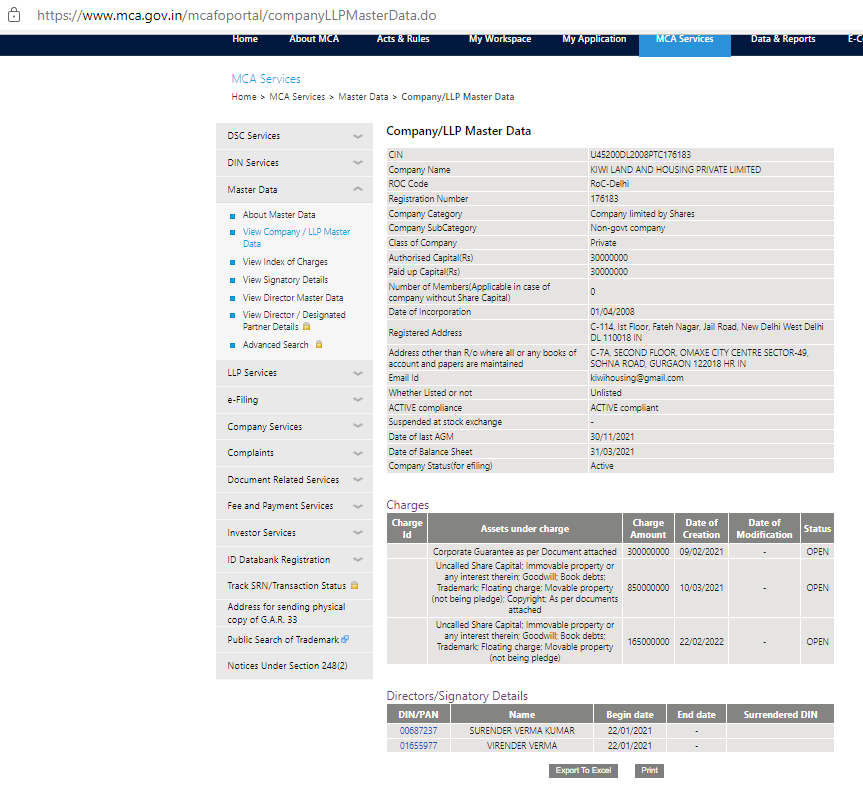Click Export To Excel button
This screenshot has width=863, height=798.
coord(583,770)
